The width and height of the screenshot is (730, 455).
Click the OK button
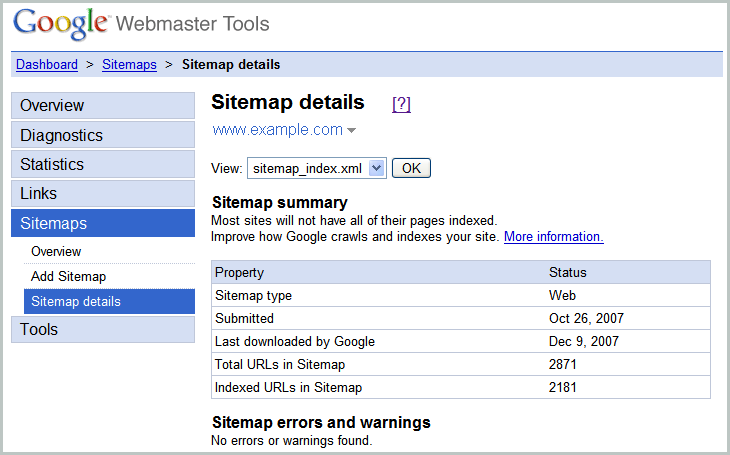point(411,168)
